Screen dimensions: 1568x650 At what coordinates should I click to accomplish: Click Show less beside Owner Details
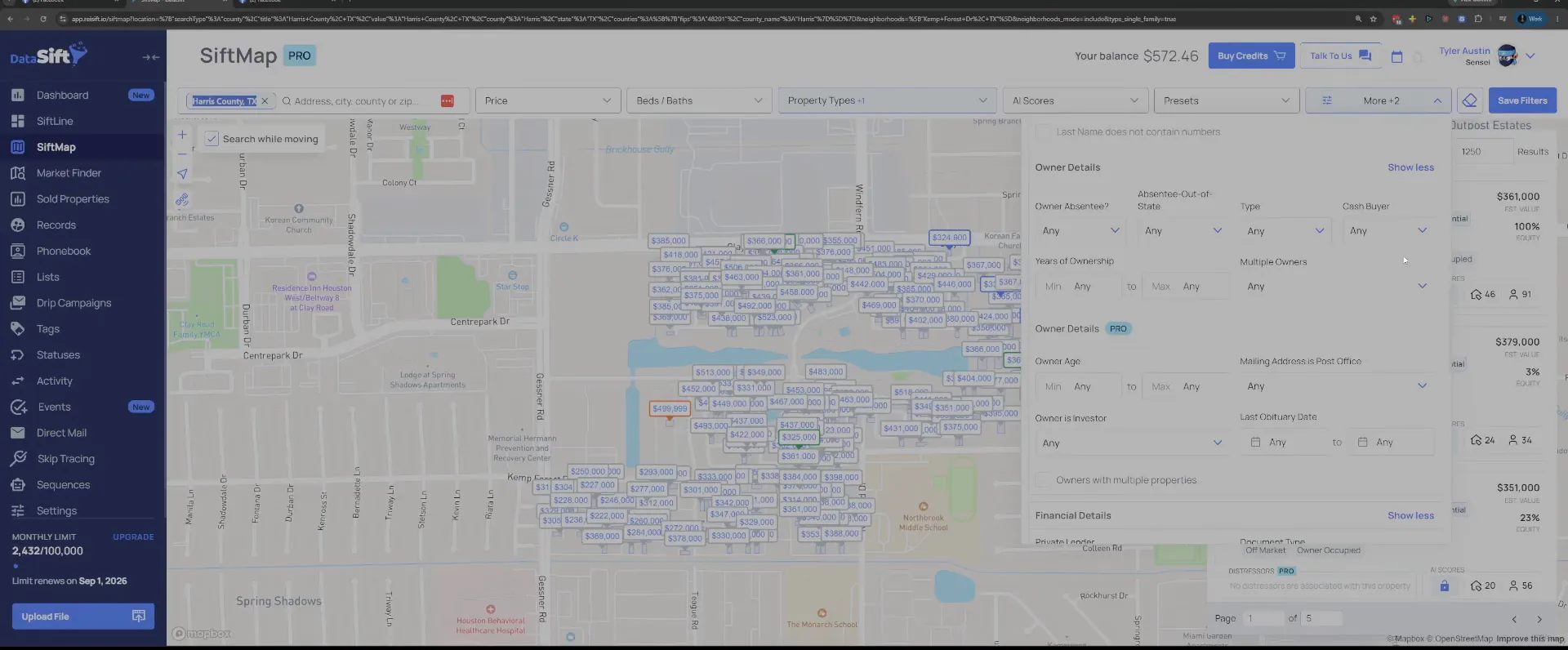1410,167
